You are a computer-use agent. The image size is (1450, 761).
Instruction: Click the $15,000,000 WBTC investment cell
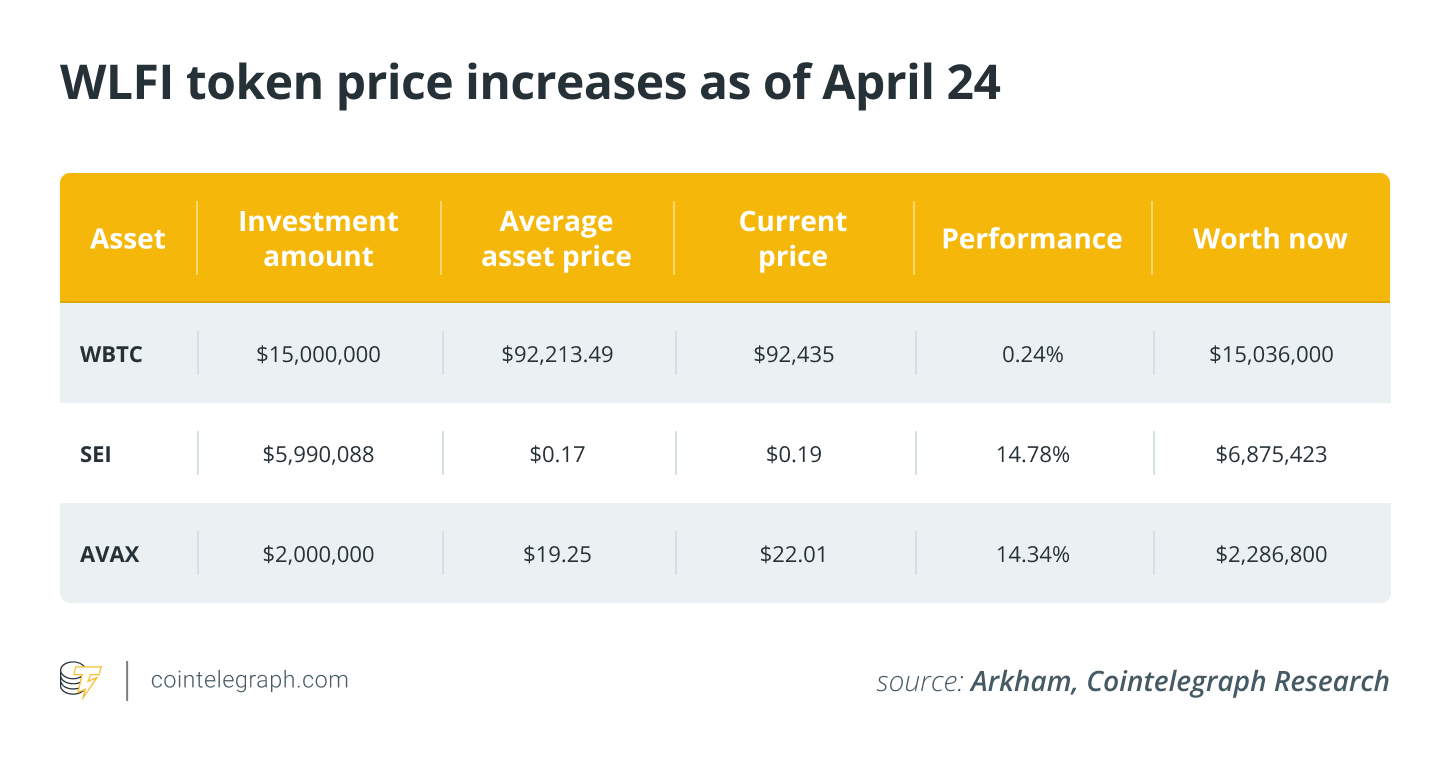click(x=318, y=353)
